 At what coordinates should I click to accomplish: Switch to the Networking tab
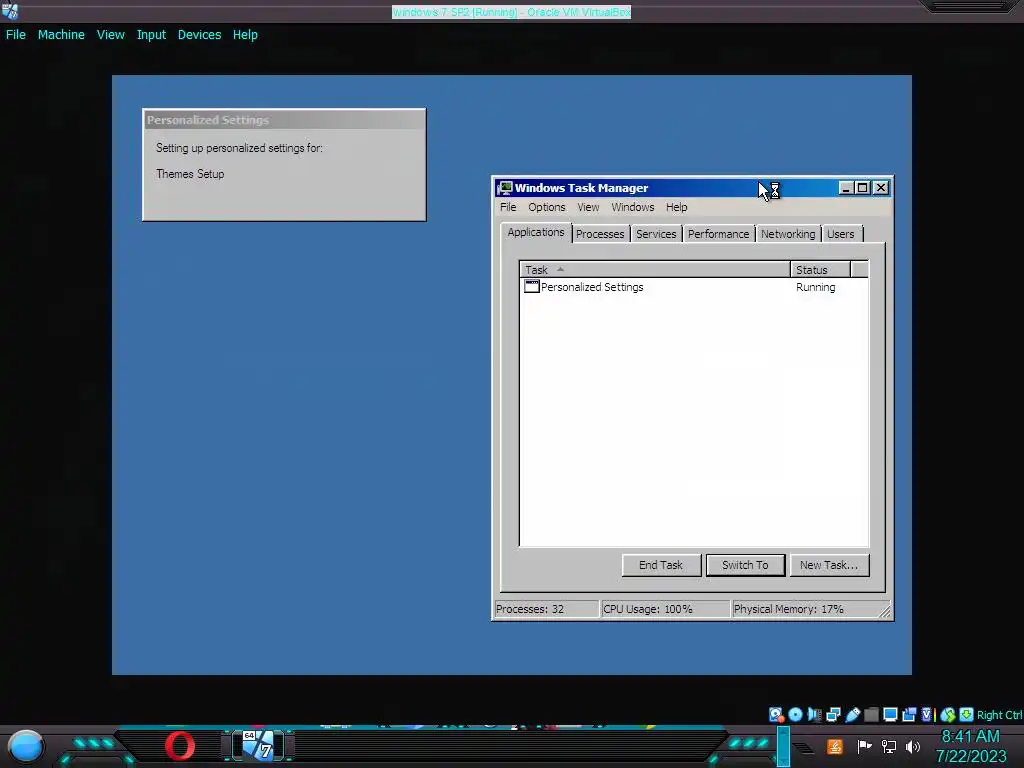tap(788, 234)
